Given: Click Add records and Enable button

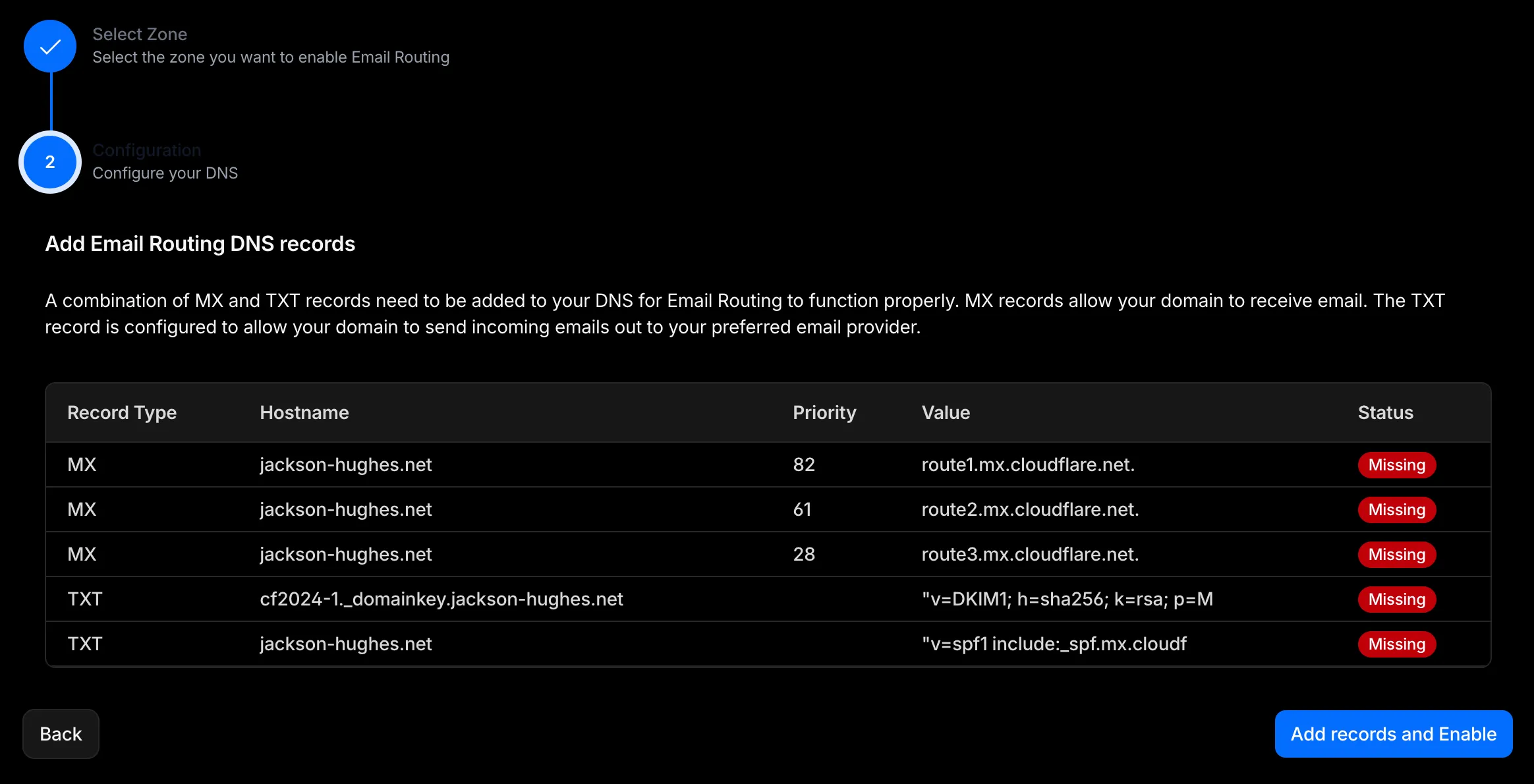Looking at the screenshot, I should coord(1393,734).
